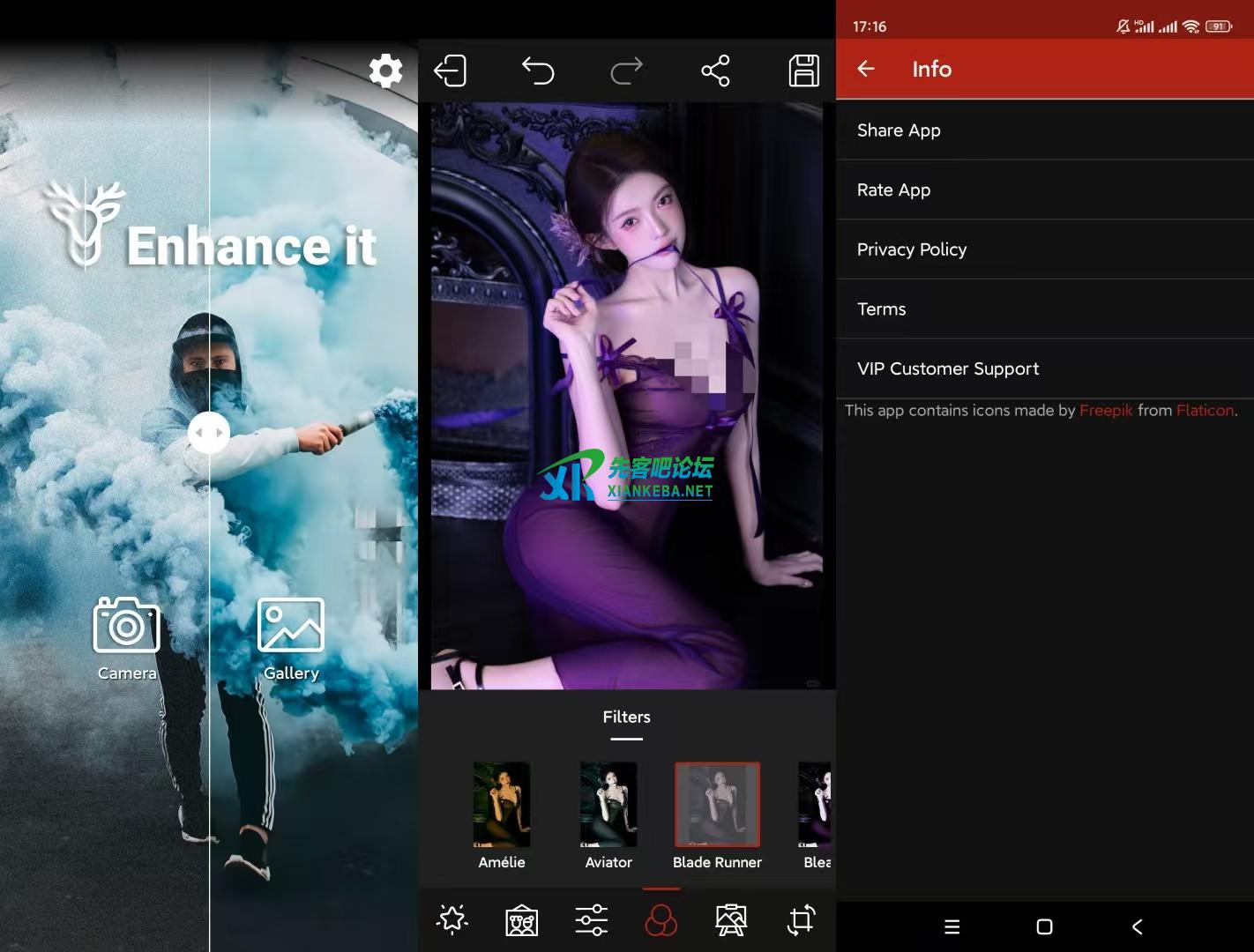Select the auto-enhance magic star tool

point(452,919)
